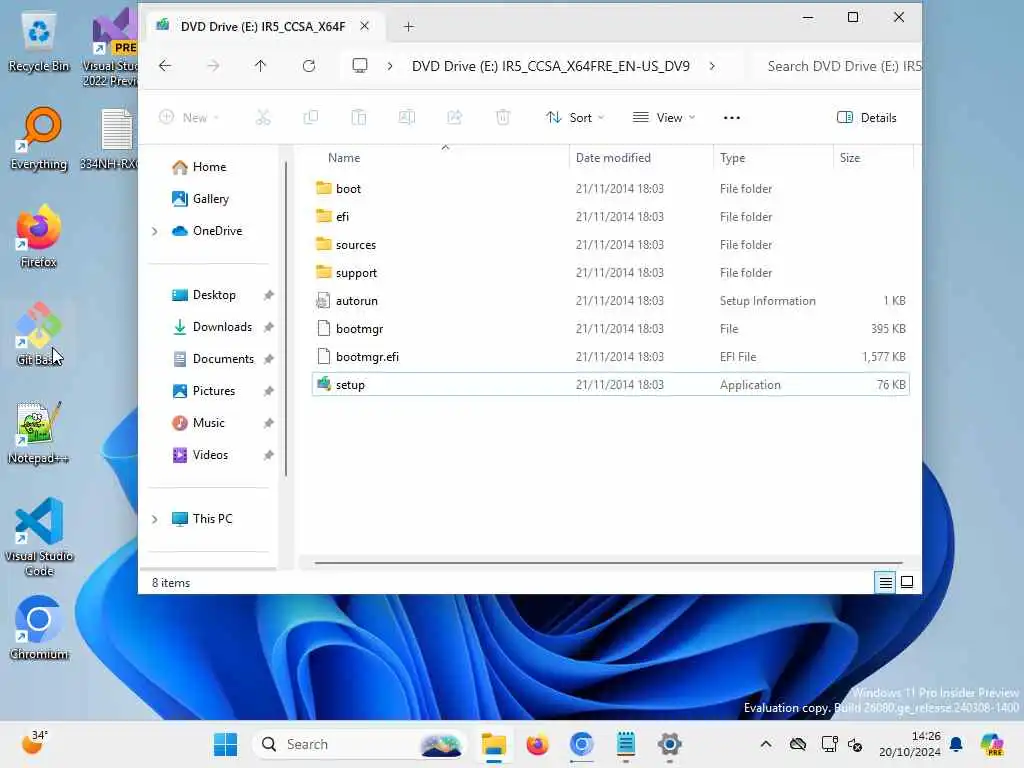Viewport: 1024px width, 768px height.
Task: Select the autorun setup information file
Action: tap(611, 301)
